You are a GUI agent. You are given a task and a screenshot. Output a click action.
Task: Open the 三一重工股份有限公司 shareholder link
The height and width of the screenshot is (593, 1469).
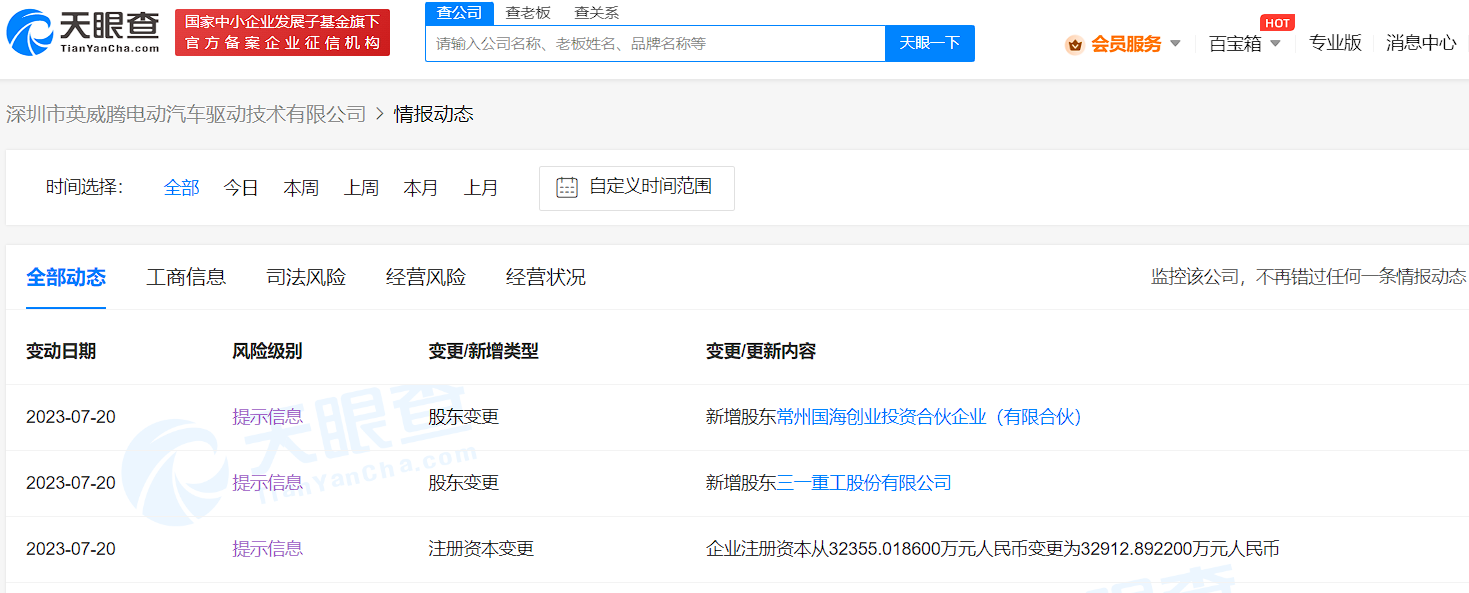click(864, 483)
